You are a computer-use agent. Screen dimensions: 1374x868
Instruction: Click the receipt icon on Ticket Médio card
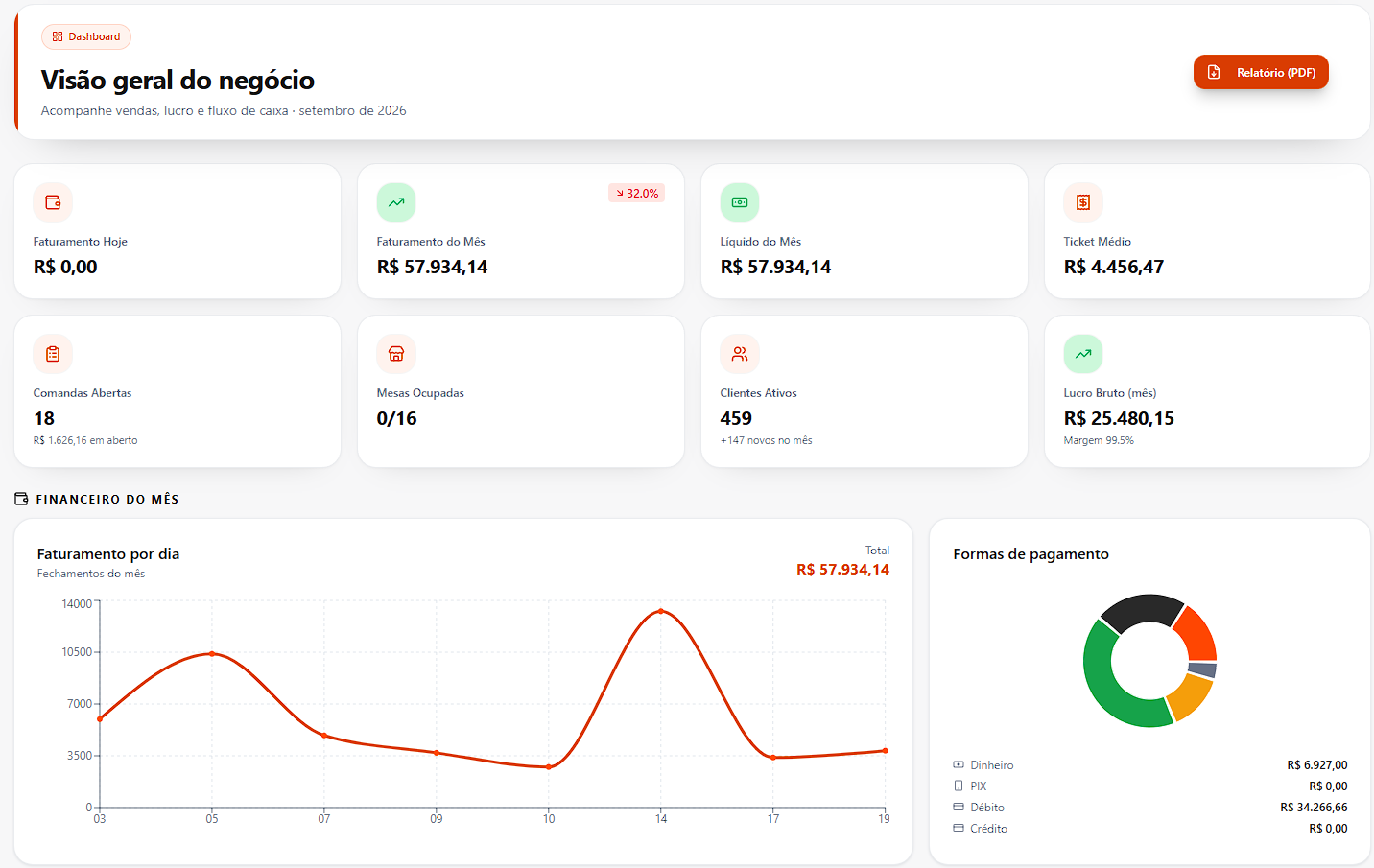1083,202
